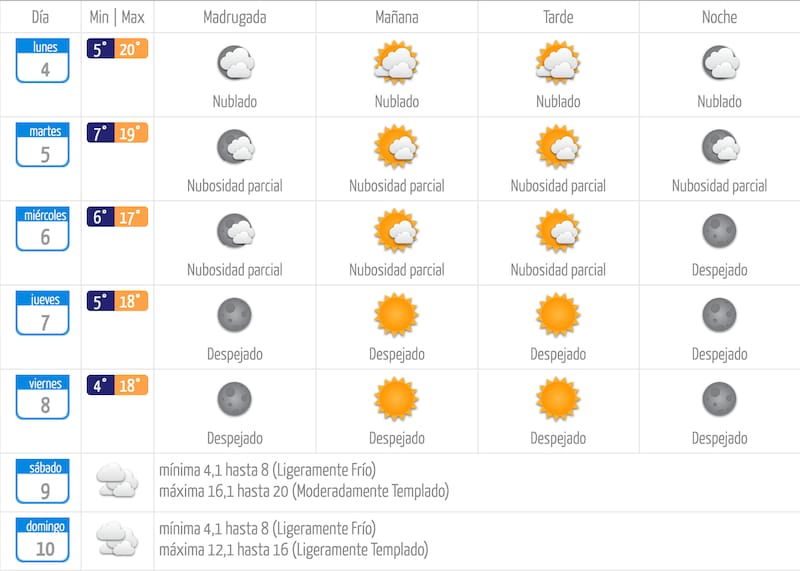This screenshot has height=571, width=800.
Task: Select the domingo 10 calendar day
Action: [44, 540]
